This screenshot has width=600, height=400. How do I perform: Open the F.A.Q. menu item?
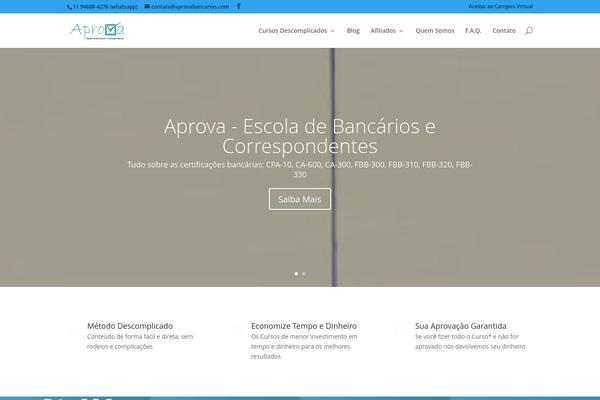pyautogui.click(x=473, y=31)
